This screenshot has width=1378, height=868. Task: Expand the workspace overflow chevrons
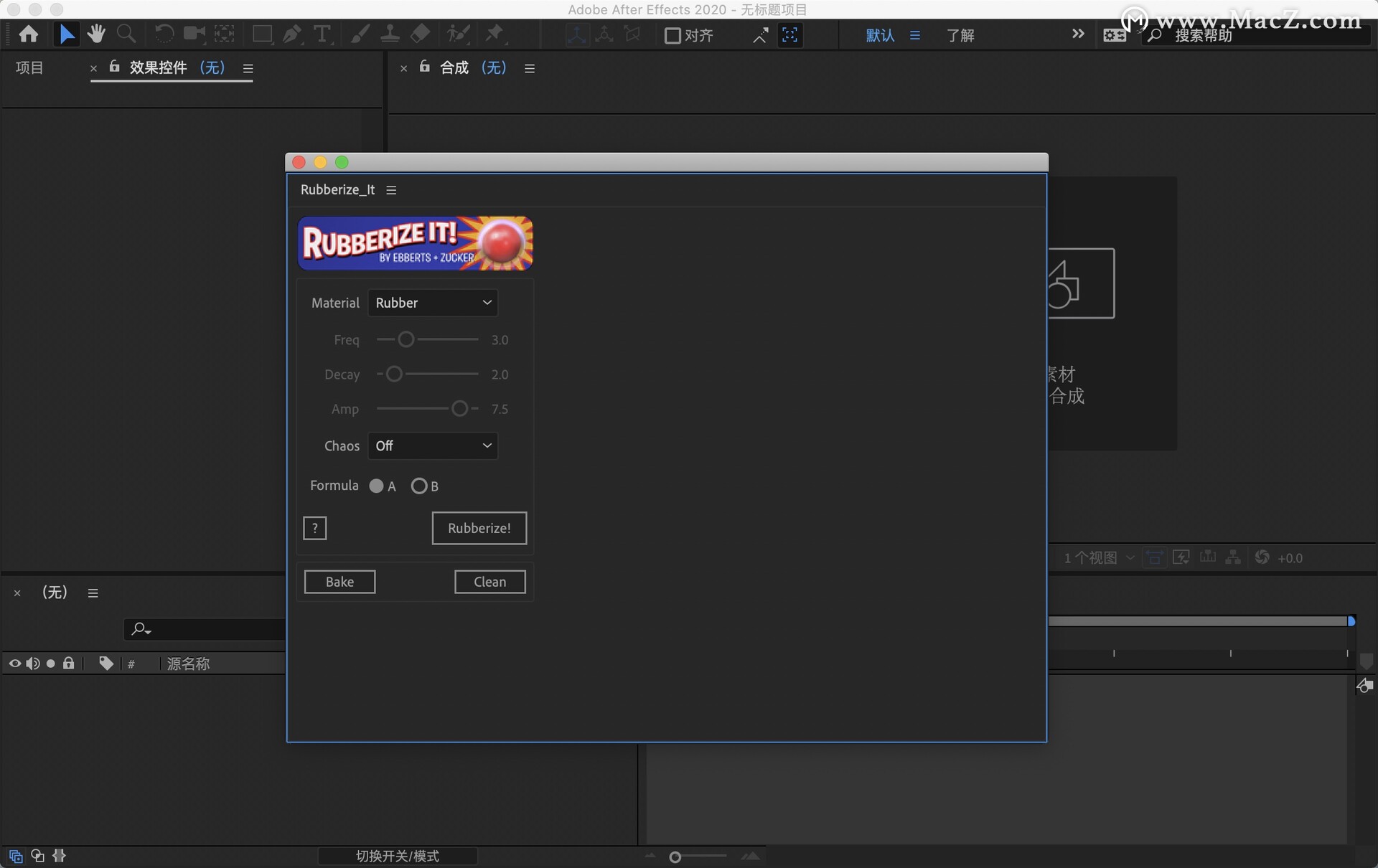click(x=1078, y=34)
